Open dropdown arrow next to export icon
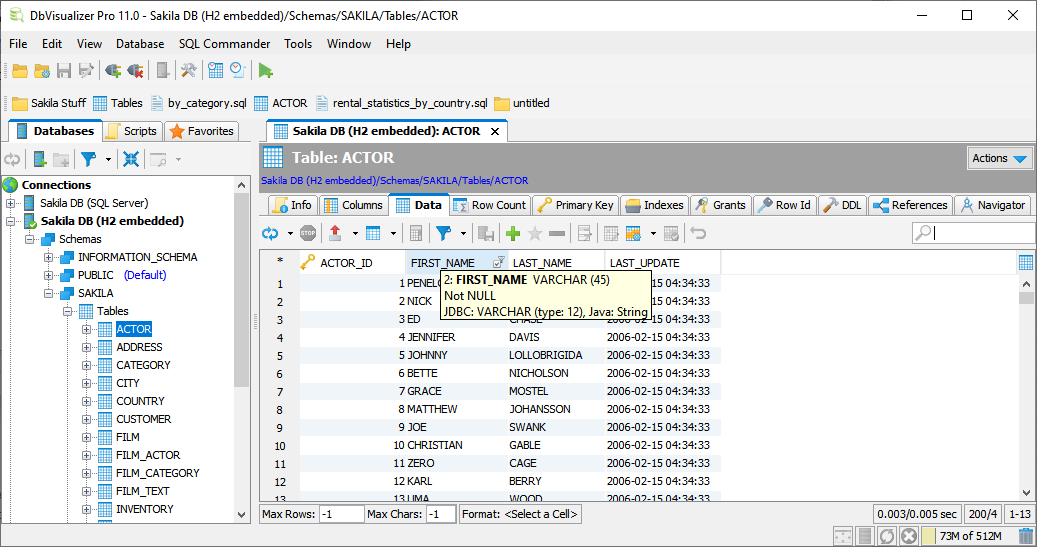Image resolution: width=1037 pixels, height=547 pixels. [x=354, y=233]
